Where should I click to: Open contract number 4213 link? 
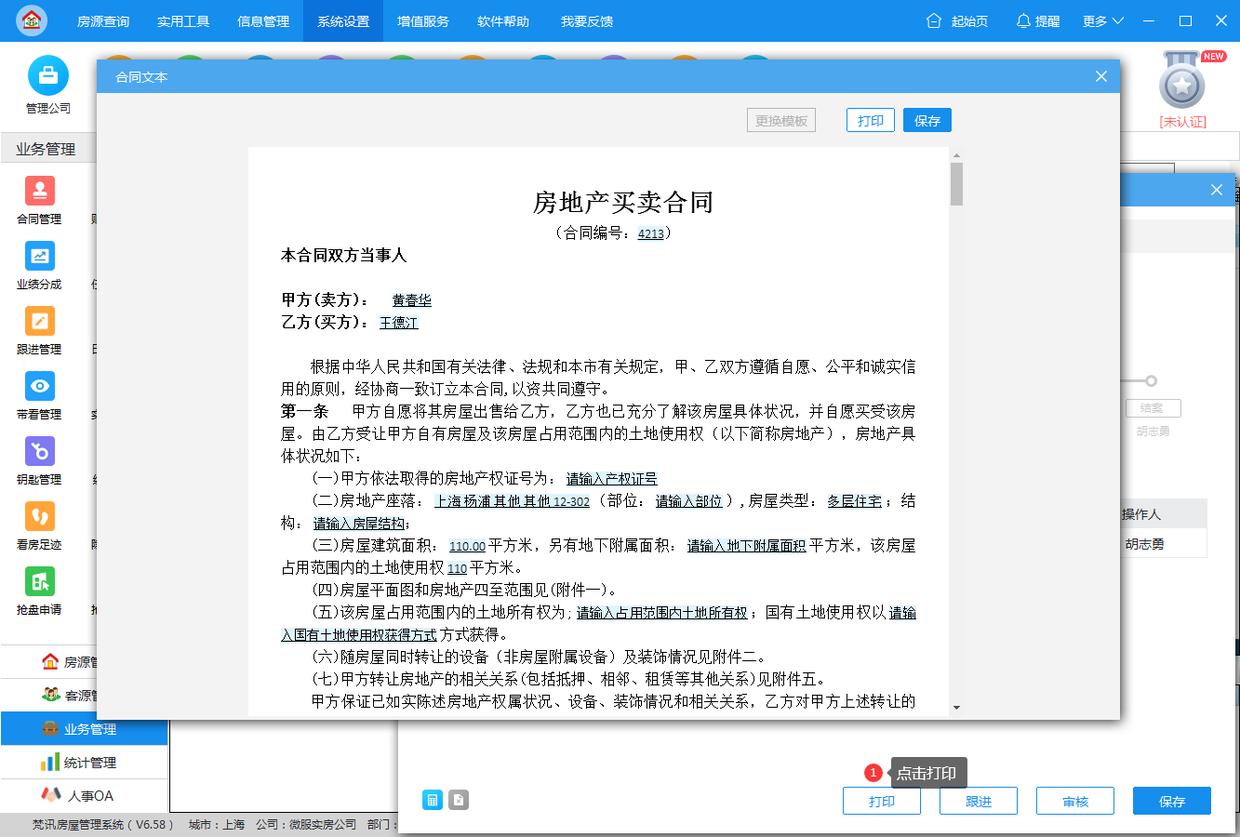tap(651, 234)
